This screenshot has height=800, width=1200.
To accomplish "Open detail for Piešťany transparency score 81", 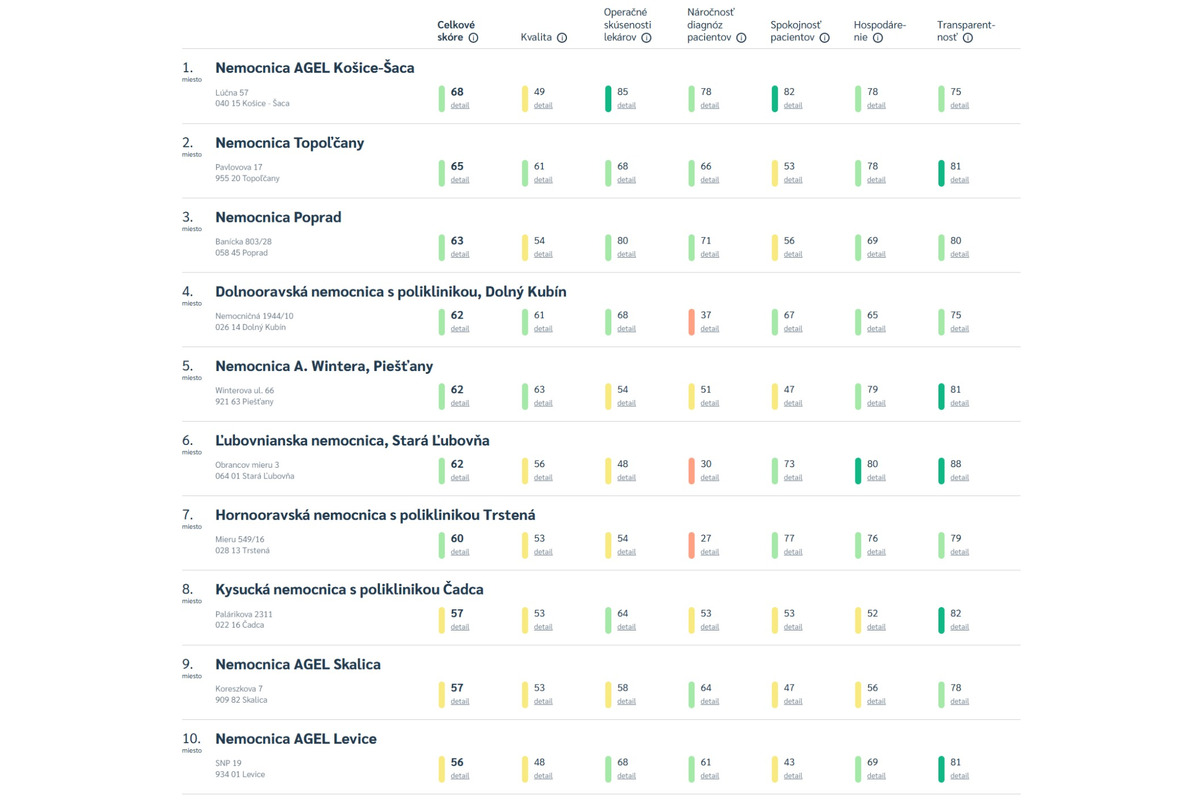I will point(959,403).
